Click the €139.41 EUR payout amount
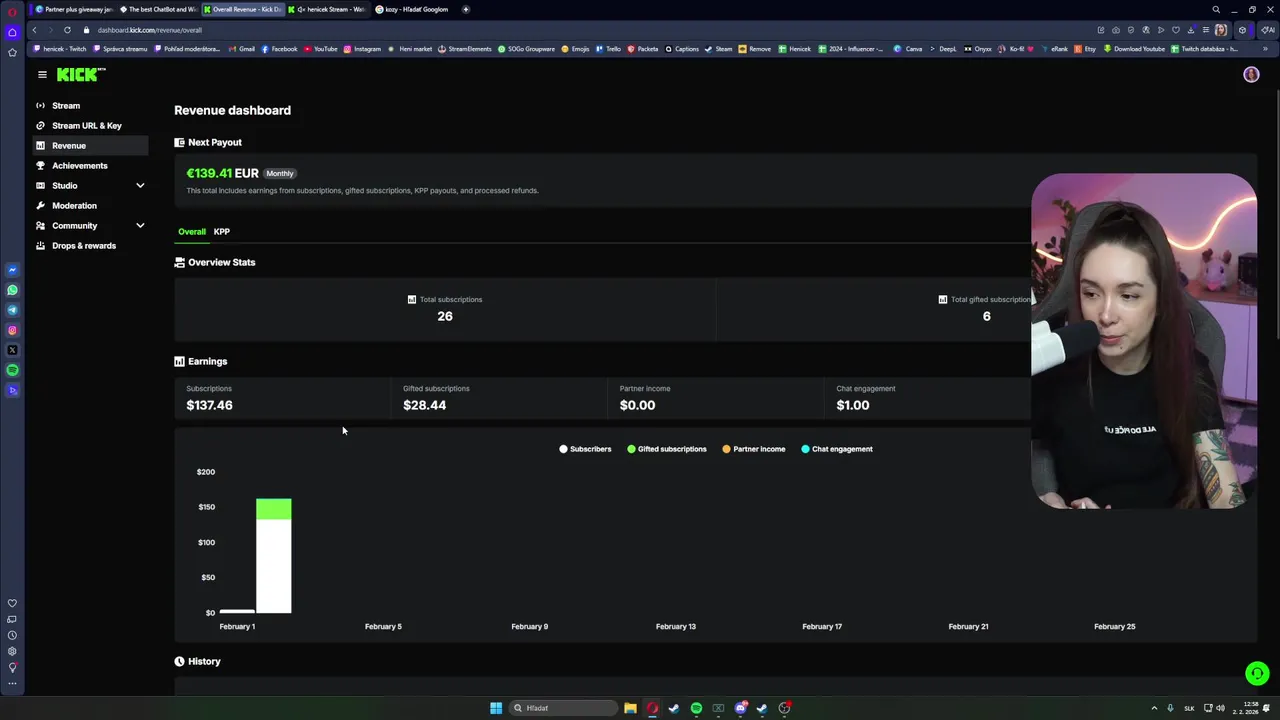Image resolution: width=1280 pixels, height=720 pixels. (222, 173)
